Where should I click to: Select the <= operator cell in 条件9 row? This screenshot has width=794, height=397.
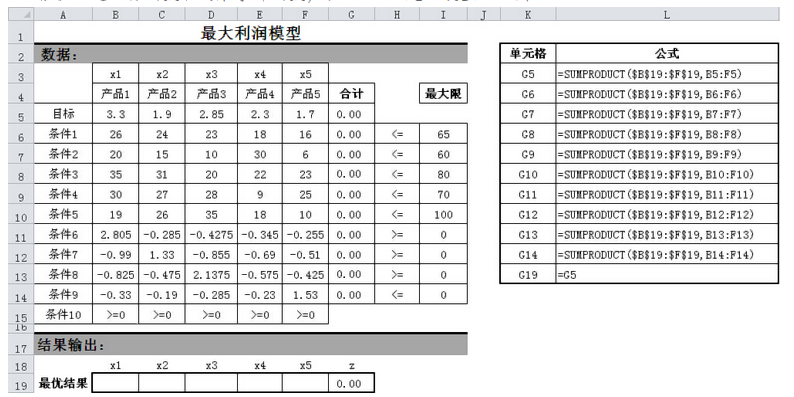coord(397,295)
